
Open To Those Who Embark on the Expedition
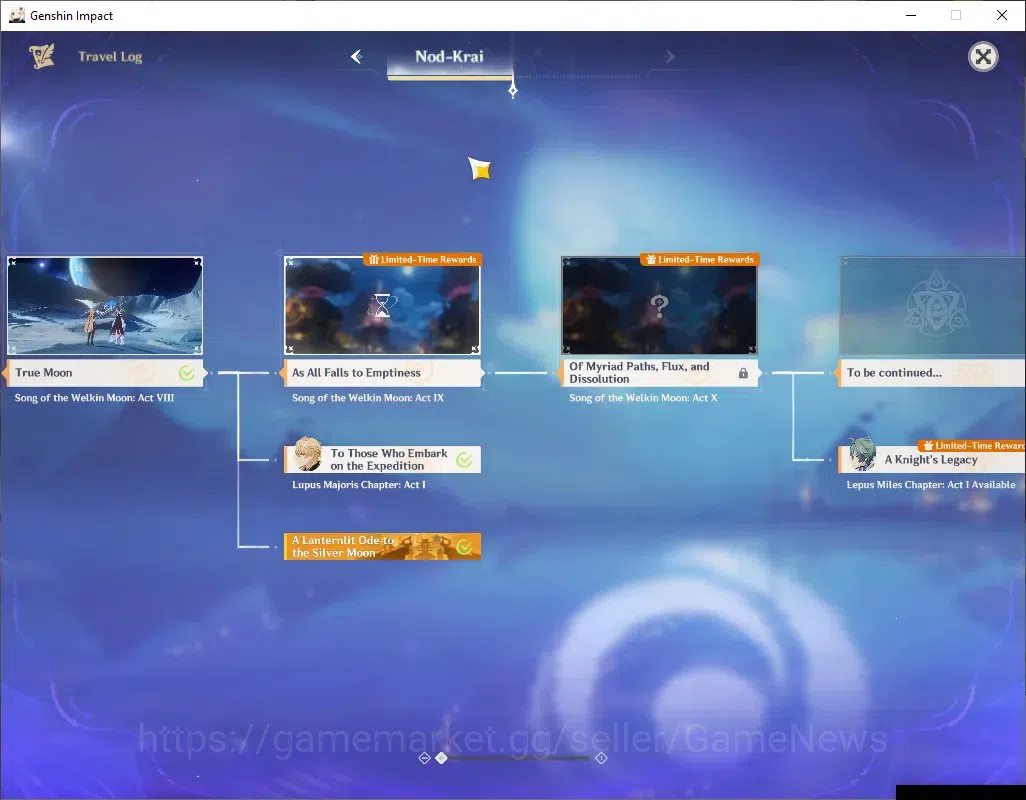382,459
